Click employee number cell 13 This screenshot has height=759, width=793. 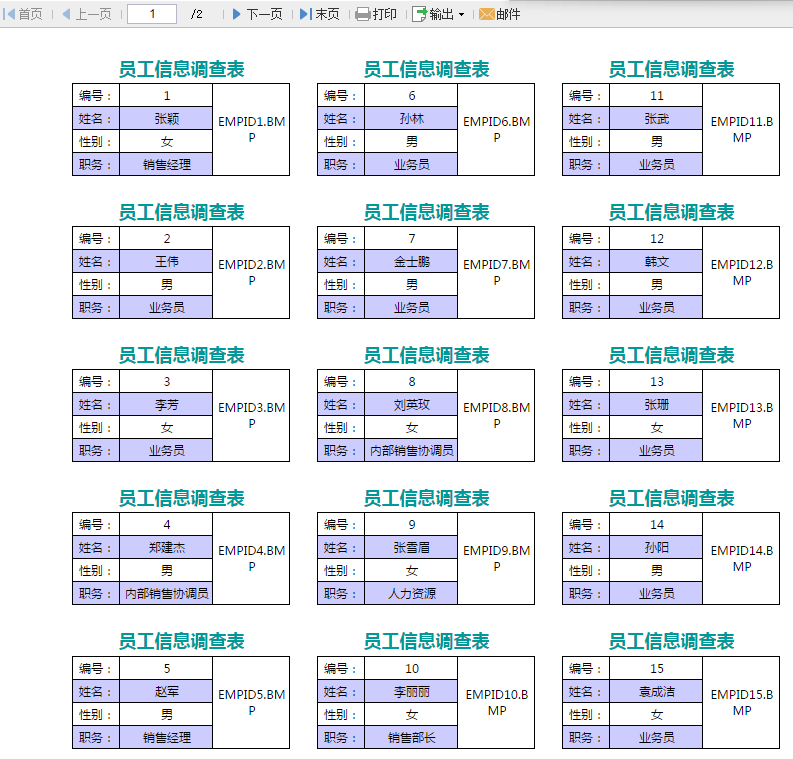656,381
